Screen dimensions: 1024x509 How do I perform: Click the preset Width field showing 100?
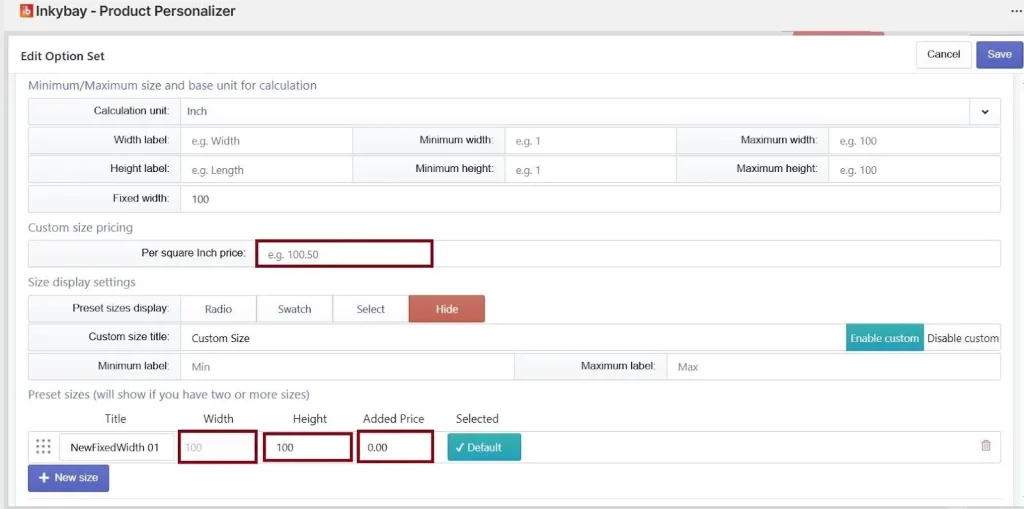click(217, 448)
